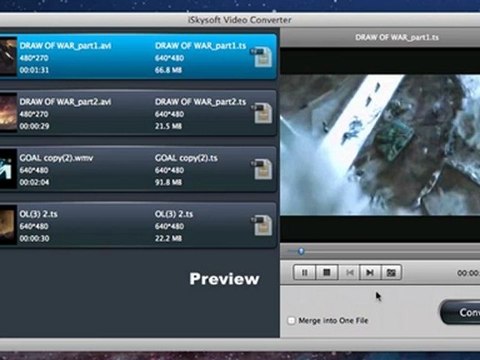
Task: Open format icon for DRAW OF WAR_part1.ts
Action: [262, 57]
